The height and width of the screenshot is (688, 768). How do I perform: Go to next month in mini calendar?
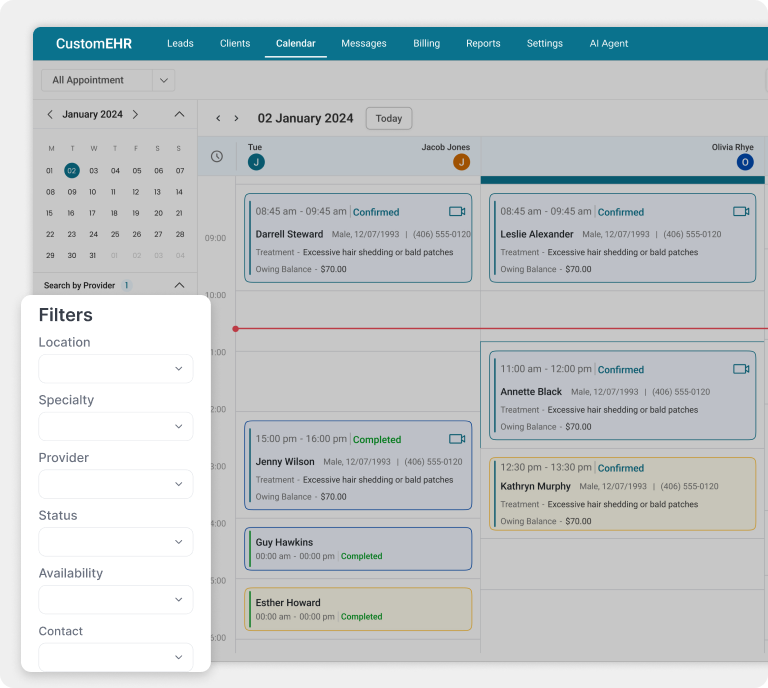pyautogui.click(x=136, y=115)
